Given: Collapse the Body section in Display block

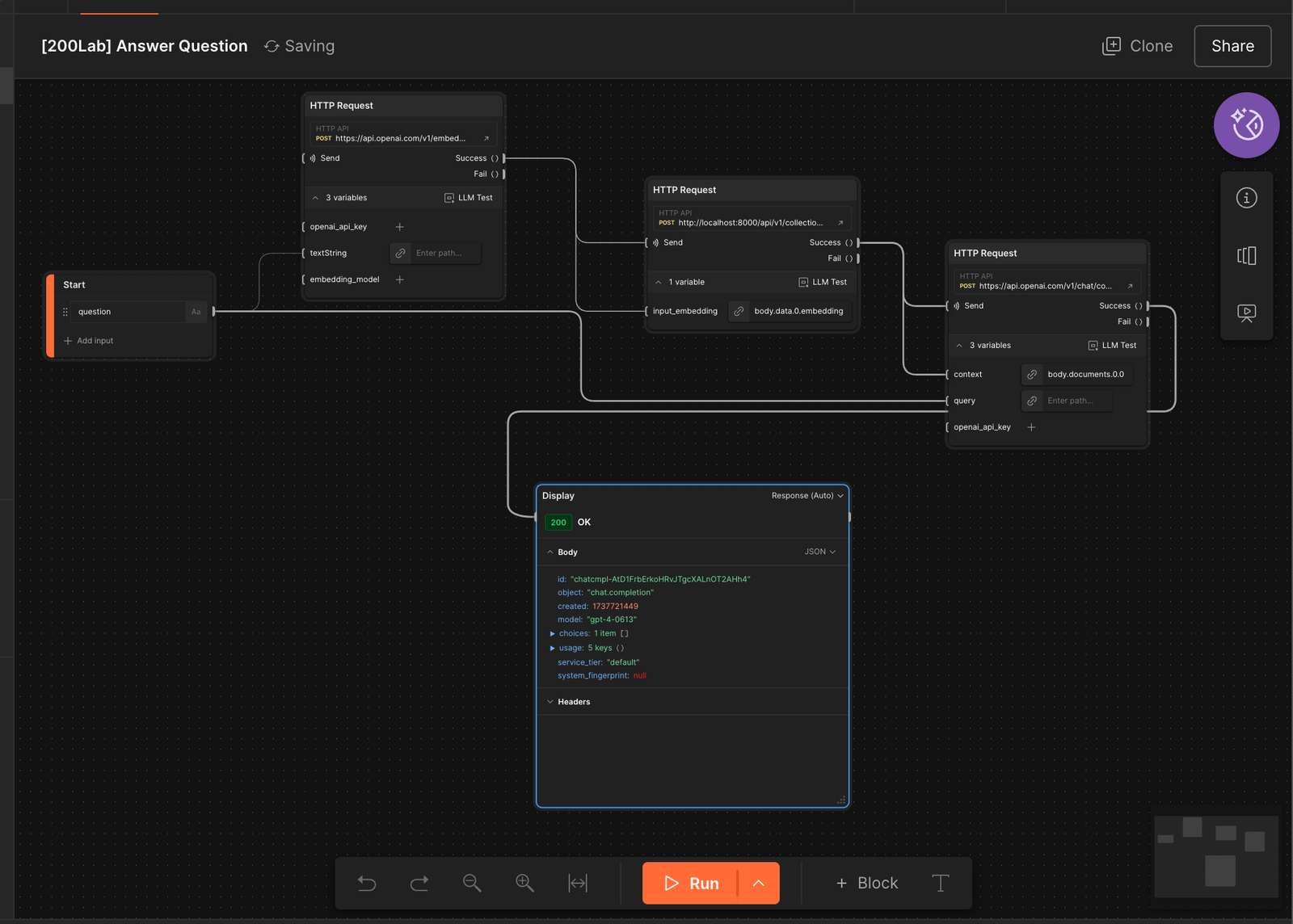Looking at the screenshot, I should (551, 552).
